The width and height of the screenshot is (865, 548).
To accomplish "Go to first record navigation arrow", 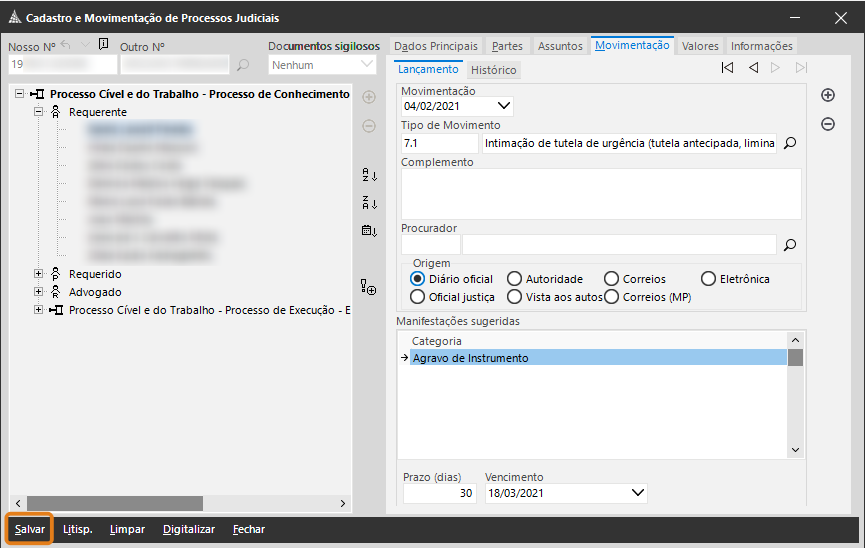I will pos(727,68).
